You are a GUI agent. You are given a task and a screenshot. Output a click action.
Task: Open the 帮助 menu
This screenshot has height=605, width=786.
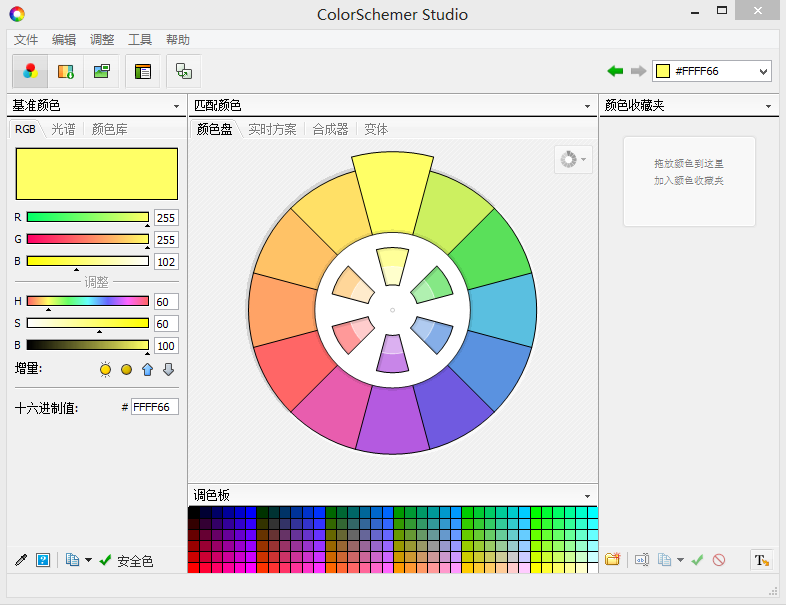178,40
